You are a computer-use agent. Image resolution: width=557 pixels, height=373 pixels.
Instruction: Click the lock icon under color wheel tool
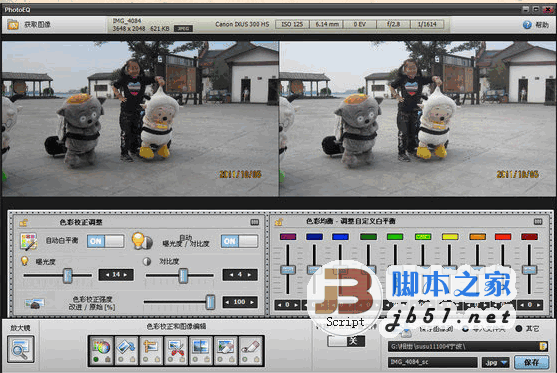[x=108, y=359]
